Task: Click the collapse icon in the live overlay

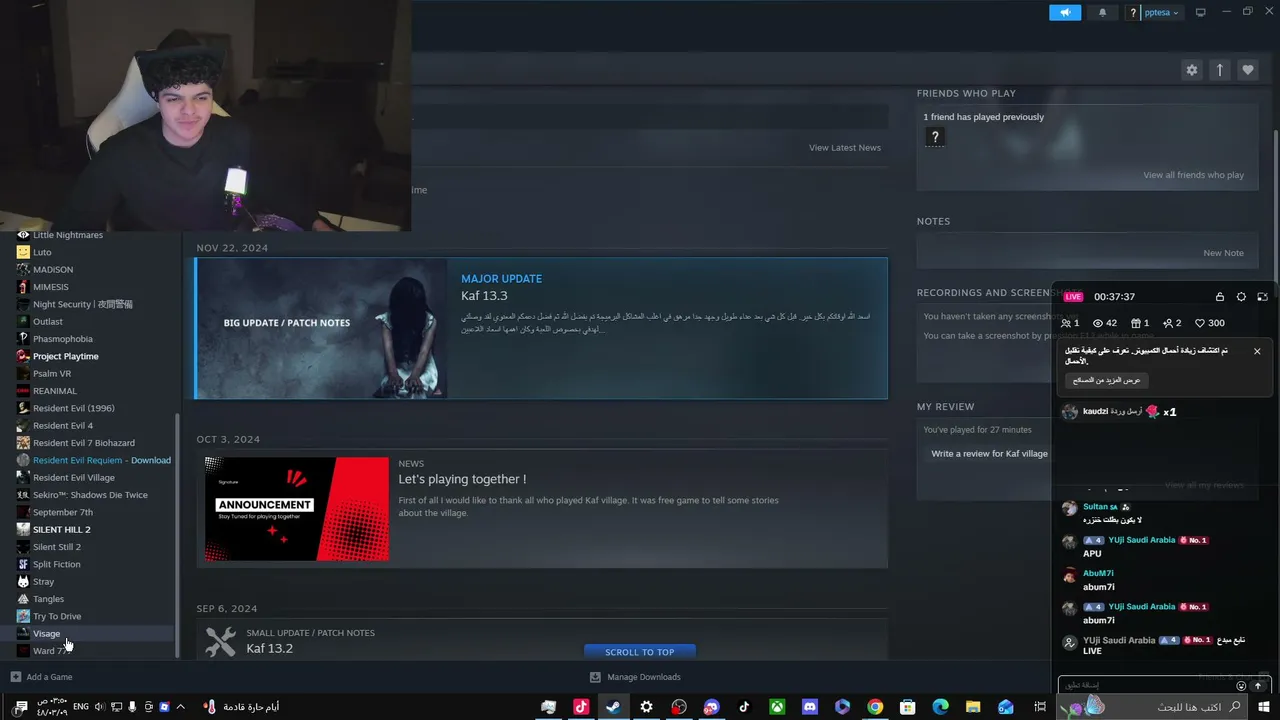Action: [1262, 297]
